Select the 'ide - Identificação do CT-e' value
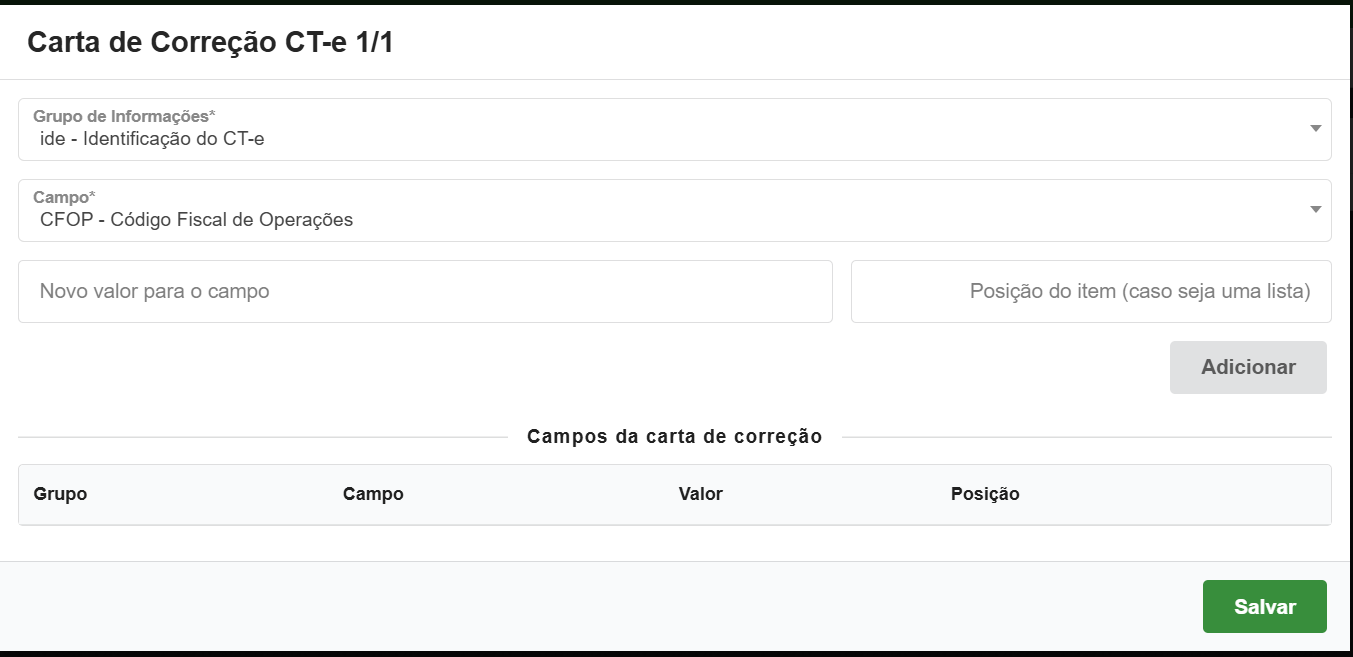This screenshot has height=657, width=1353. [x=152, y=139]
